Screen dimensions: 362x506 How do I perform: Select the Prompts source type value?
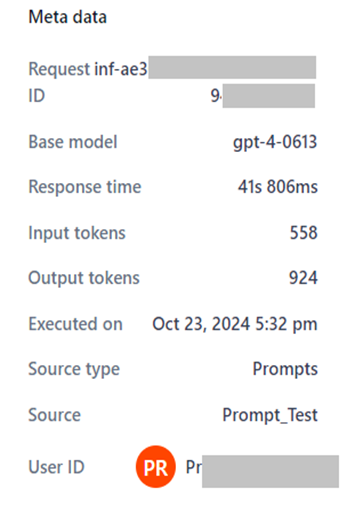coord(285,369)
